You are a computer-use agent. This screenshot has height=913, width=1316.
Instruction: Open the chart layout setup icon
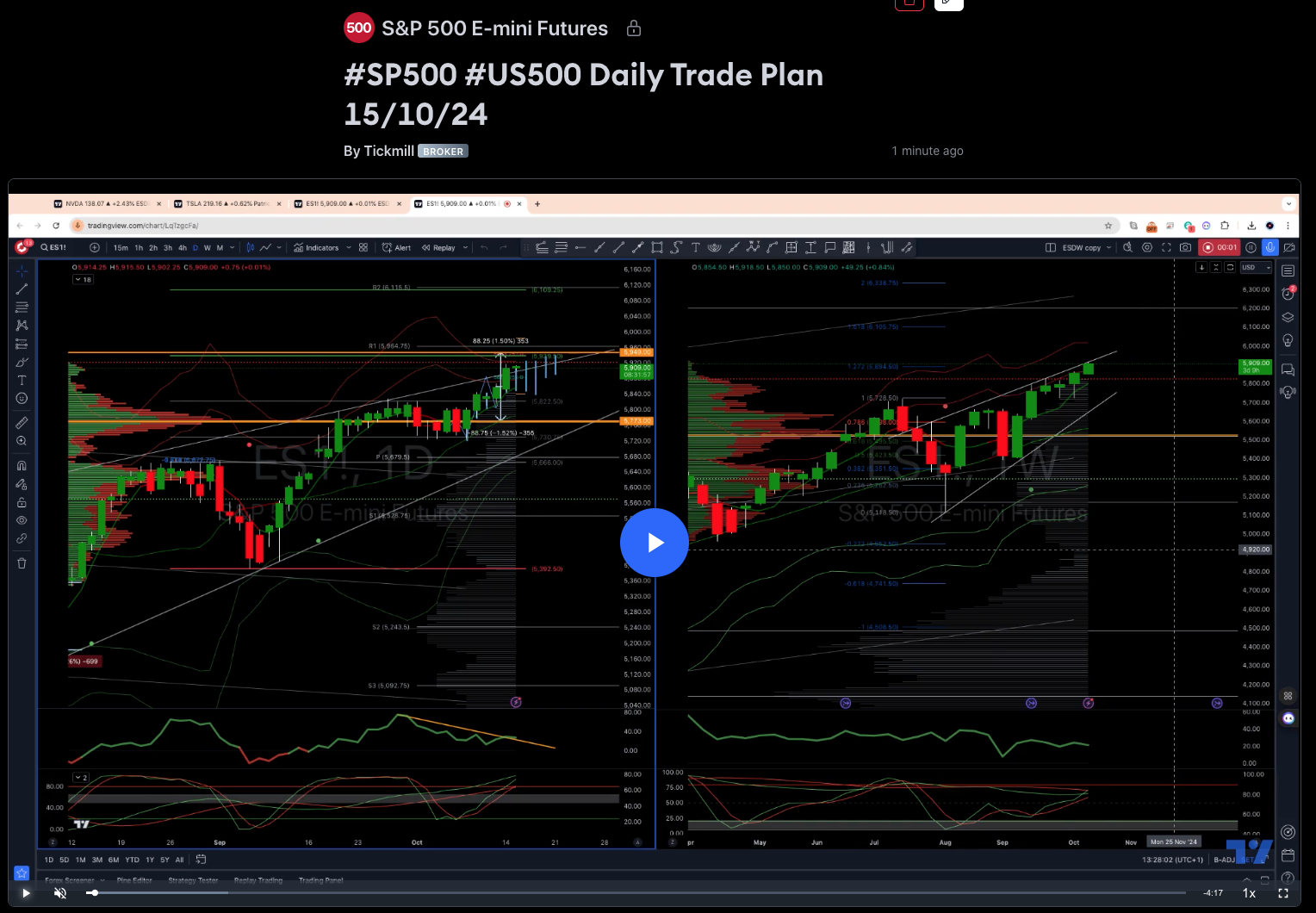[1051, 247]
